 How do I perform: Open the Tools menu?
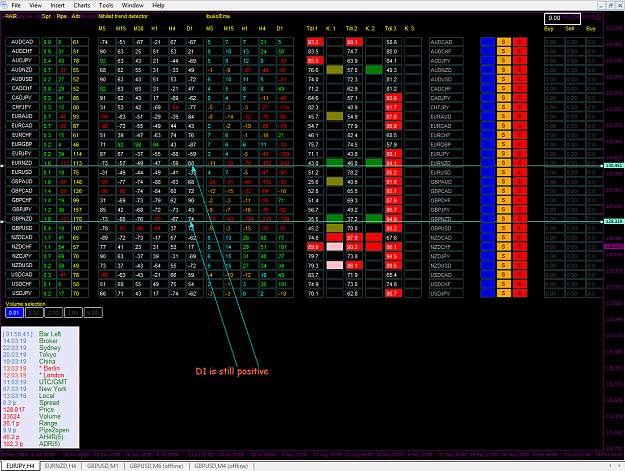coord(106,5)
